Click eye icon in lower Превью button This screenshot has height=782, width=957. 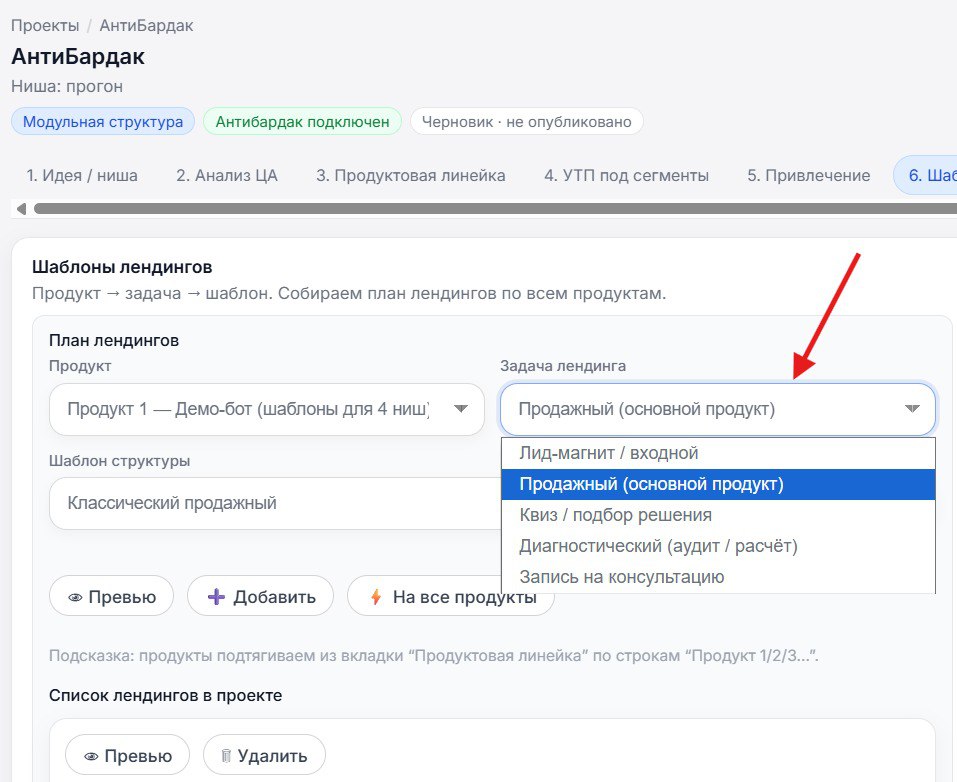point(91,756)
